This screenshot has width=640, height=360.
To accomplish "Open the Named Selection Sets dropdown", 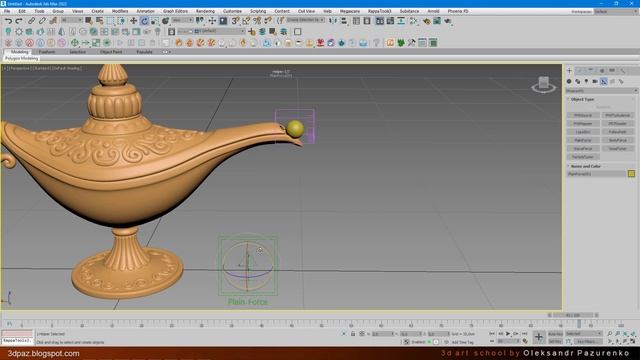I will pyautogui.click(x=305, y=20).
